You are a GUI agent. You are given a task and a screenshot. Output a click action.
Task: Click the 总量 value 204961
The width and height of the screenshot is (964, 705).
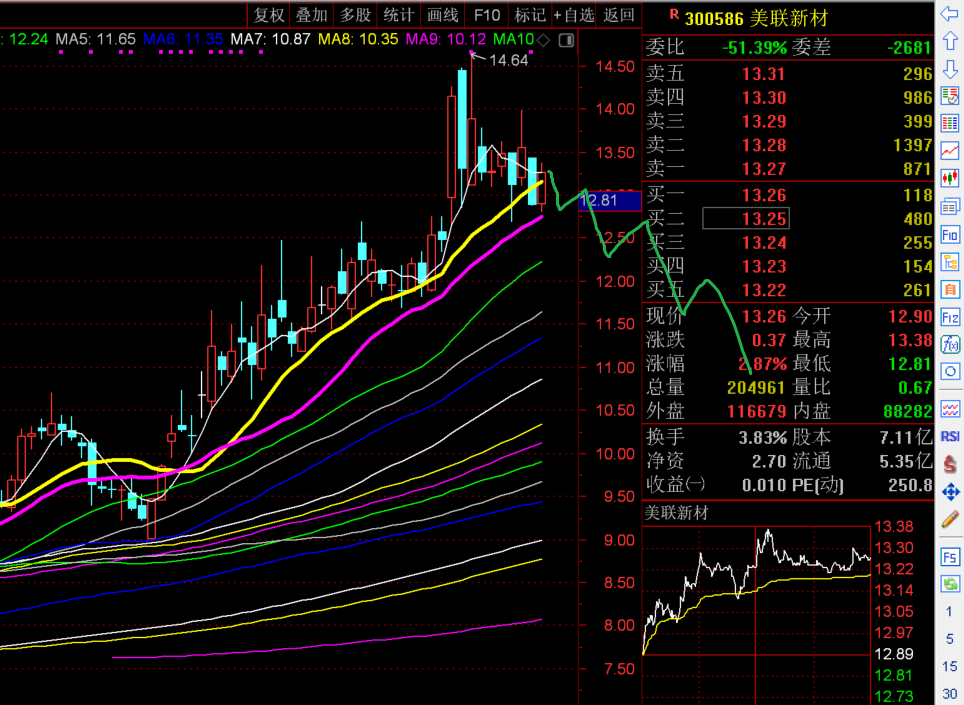[x=756, y=387]
